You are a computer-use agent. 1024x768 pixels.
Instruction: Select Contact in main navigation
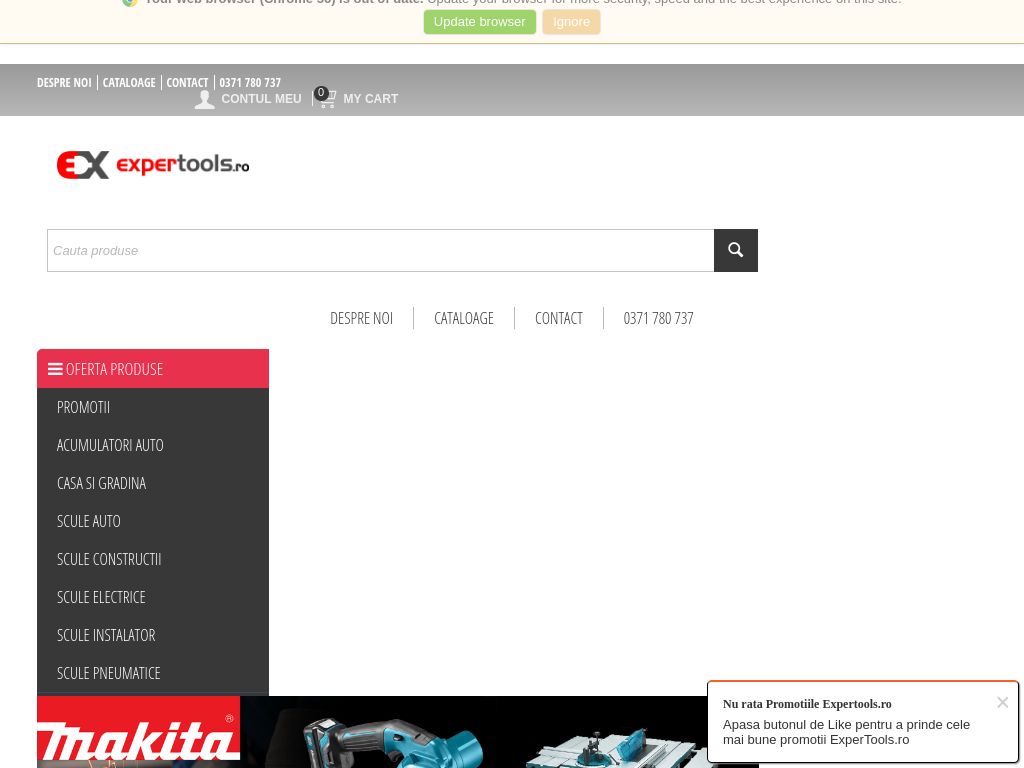[558, 318]
